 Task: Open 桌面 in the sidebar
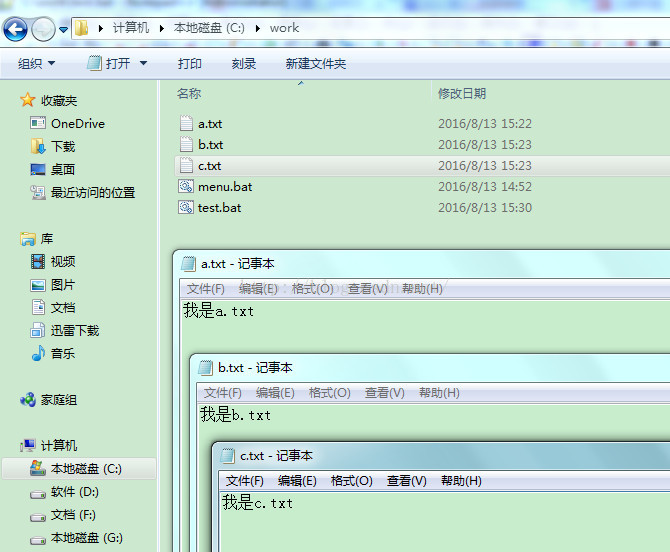click(x=53, y=170)
